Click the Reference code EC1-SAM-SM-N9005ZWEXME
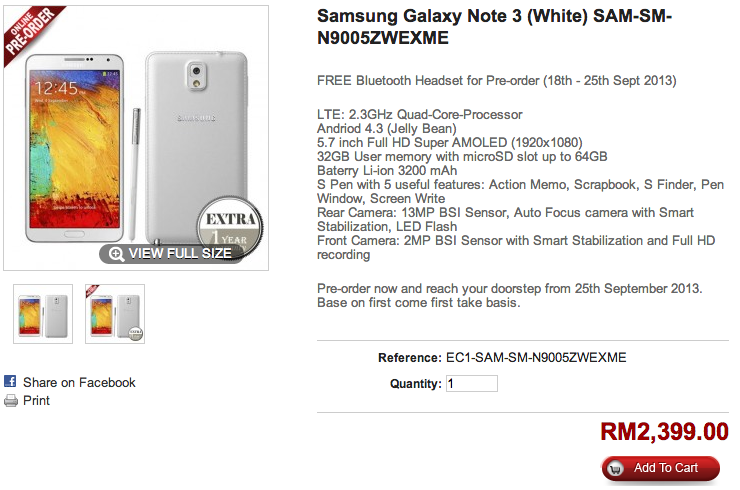 (x=538, y=358)
